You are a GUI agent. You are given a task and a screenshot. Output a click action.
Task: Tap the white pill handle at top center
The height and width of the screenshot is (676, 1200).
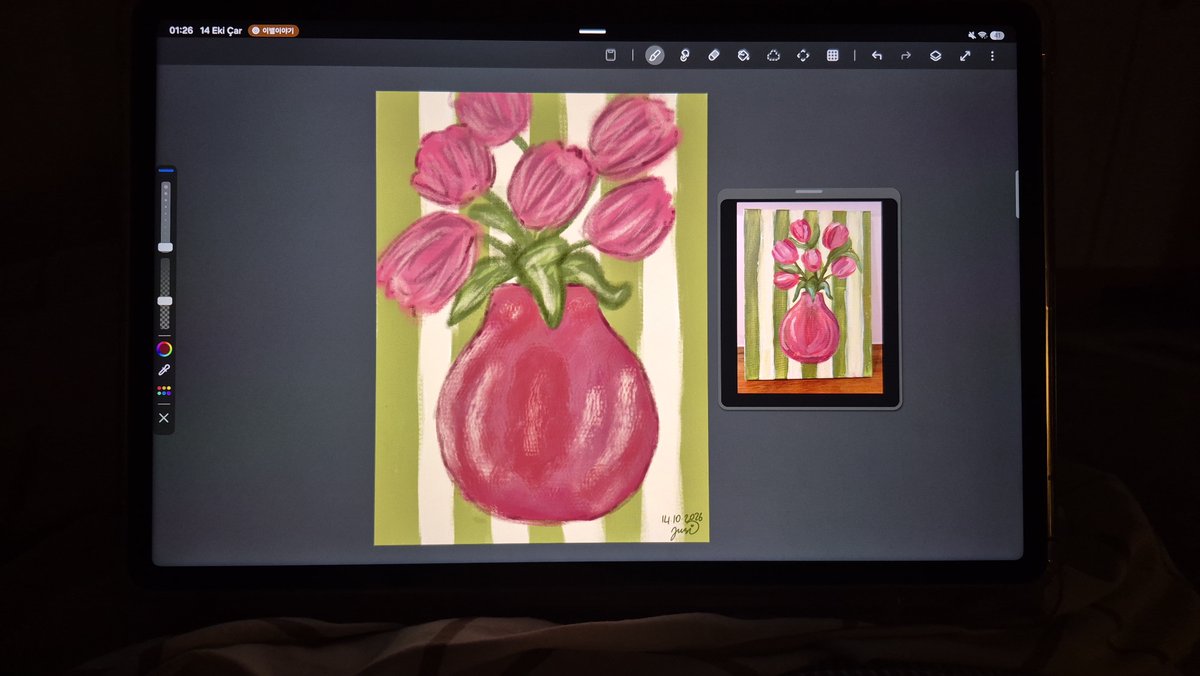coord(592,32)
